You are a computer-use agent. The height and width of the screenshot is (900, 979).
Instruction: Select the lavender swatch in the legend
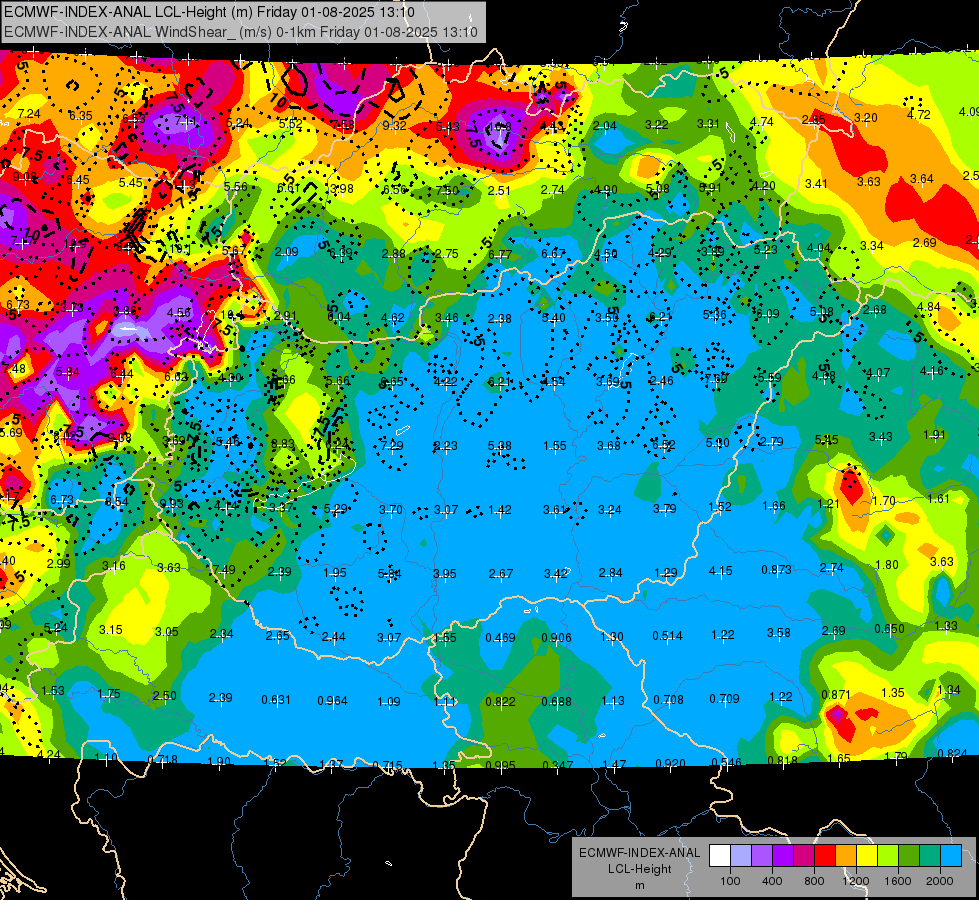(x=741, y=856)
